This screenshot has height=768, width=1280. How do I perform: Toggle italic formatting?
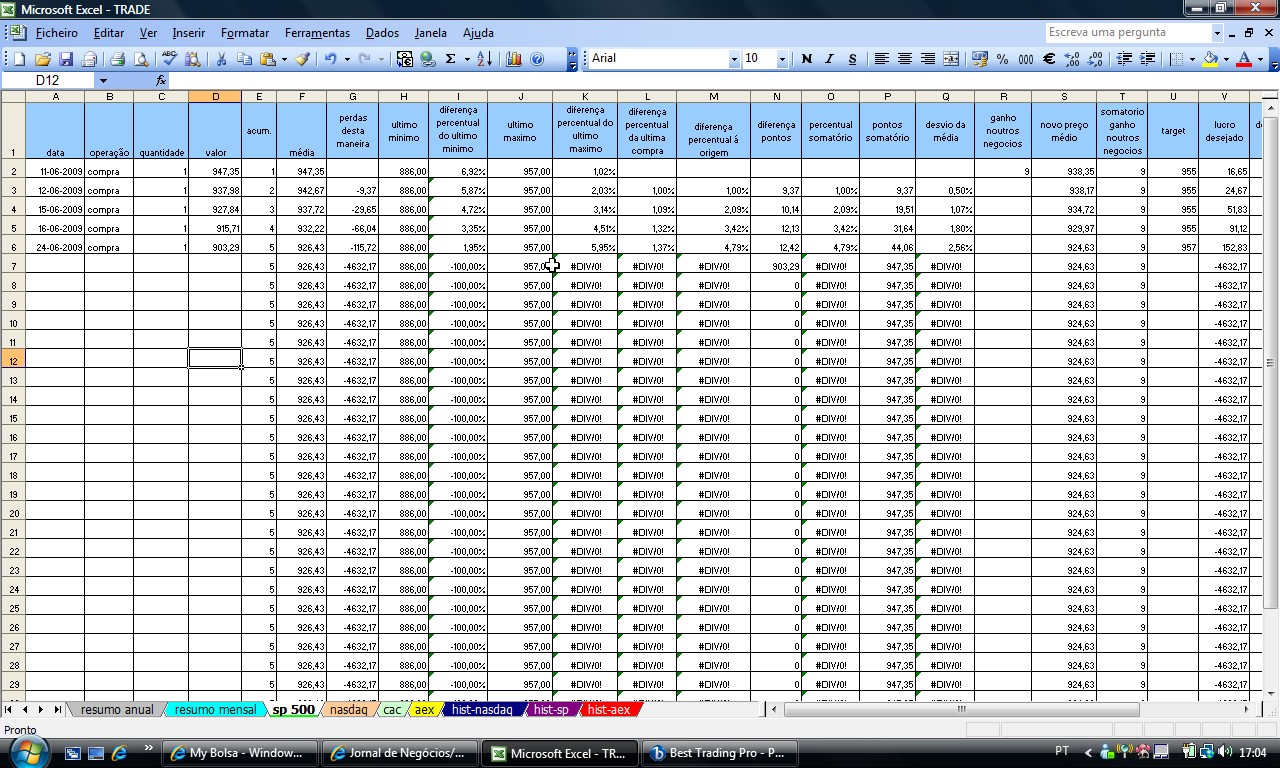[x=829, y=59]
